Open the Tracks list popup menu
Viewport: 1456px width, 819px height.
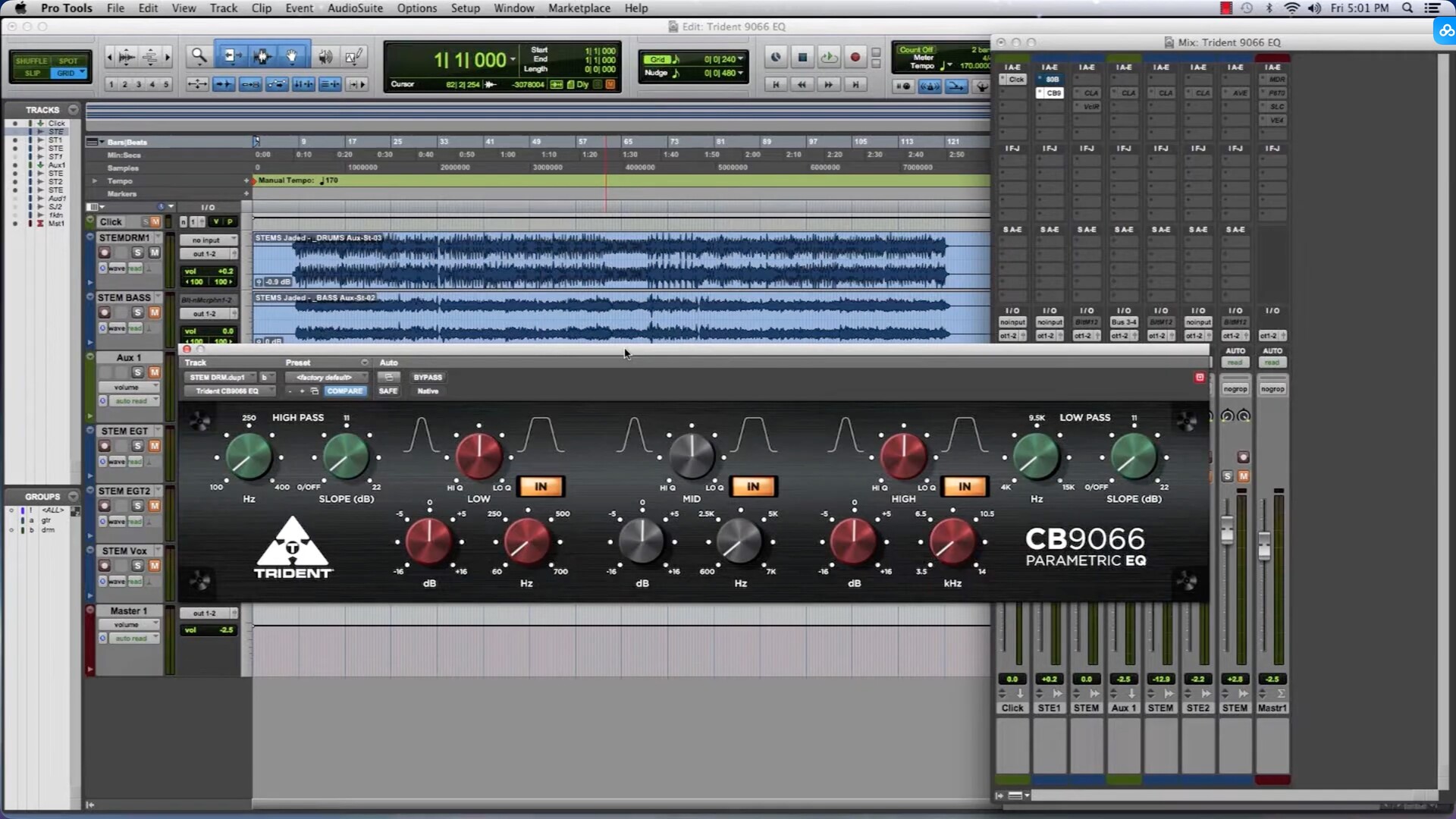[x=73, y=110]
